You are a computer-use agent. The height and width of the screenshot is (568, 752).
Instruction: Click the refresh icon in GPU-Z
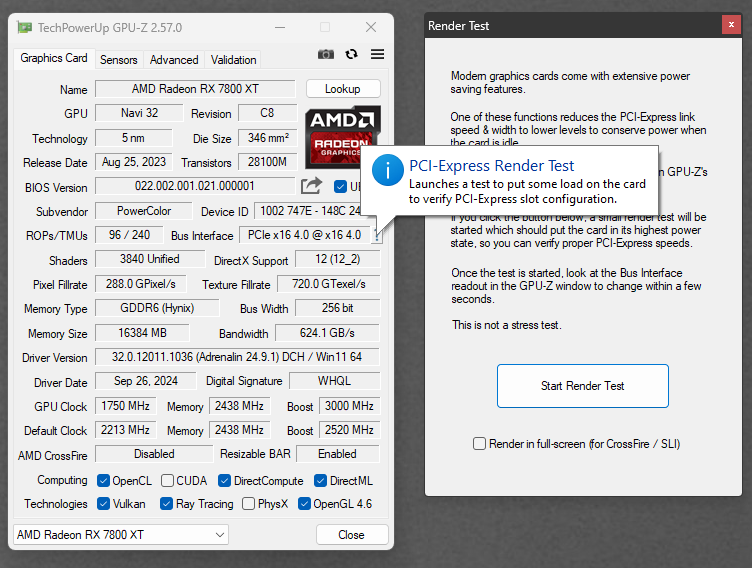[x=352, y=54]
